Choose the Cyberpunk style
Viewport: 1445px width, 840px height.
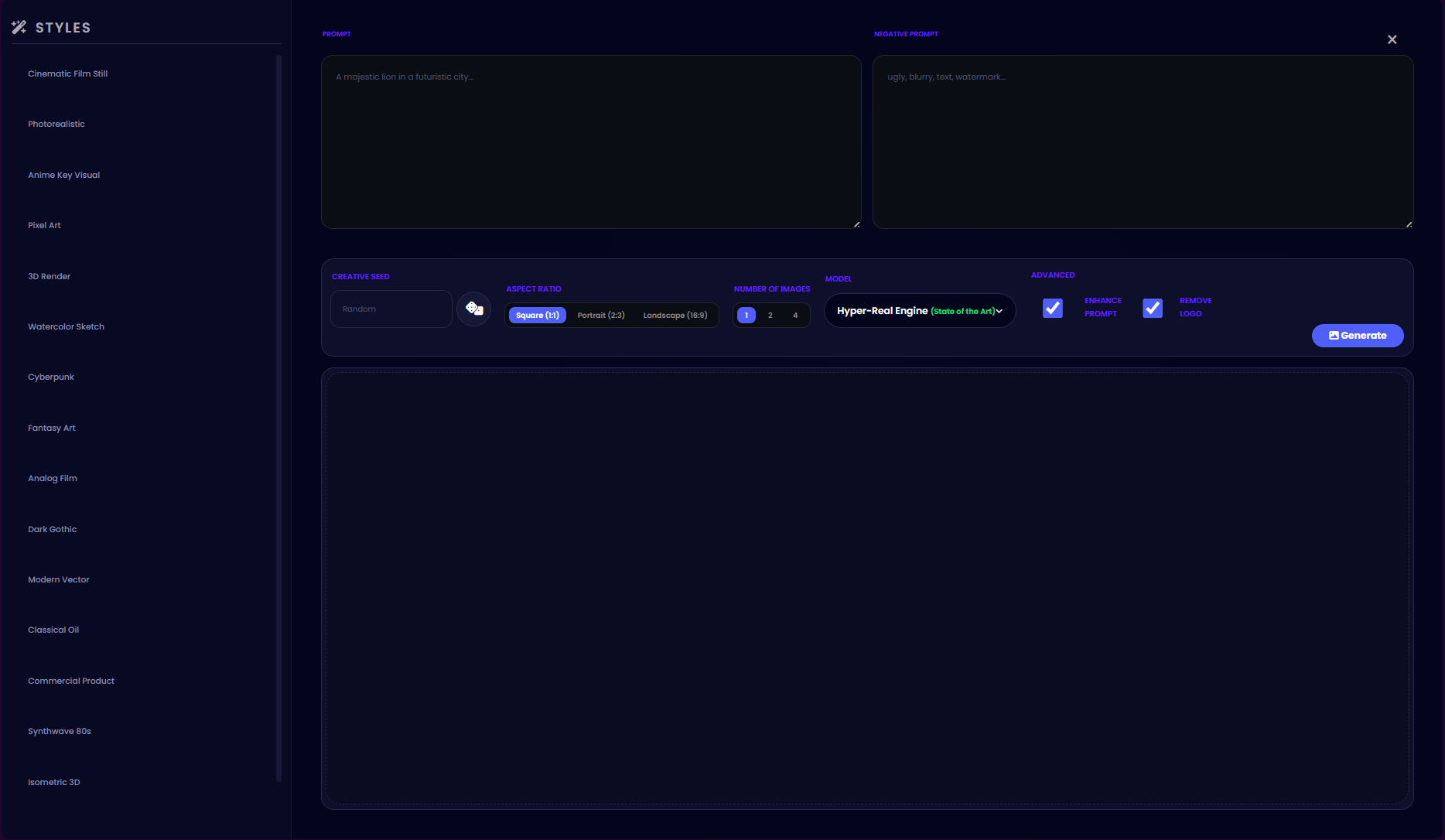pos(51,377)
